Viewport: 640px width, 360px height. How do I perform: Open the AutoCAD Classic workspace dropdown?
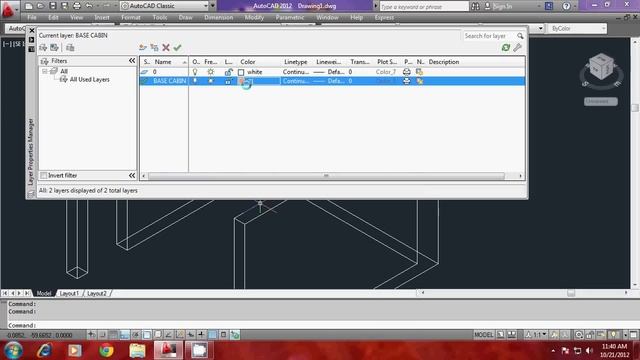[205, 6]
